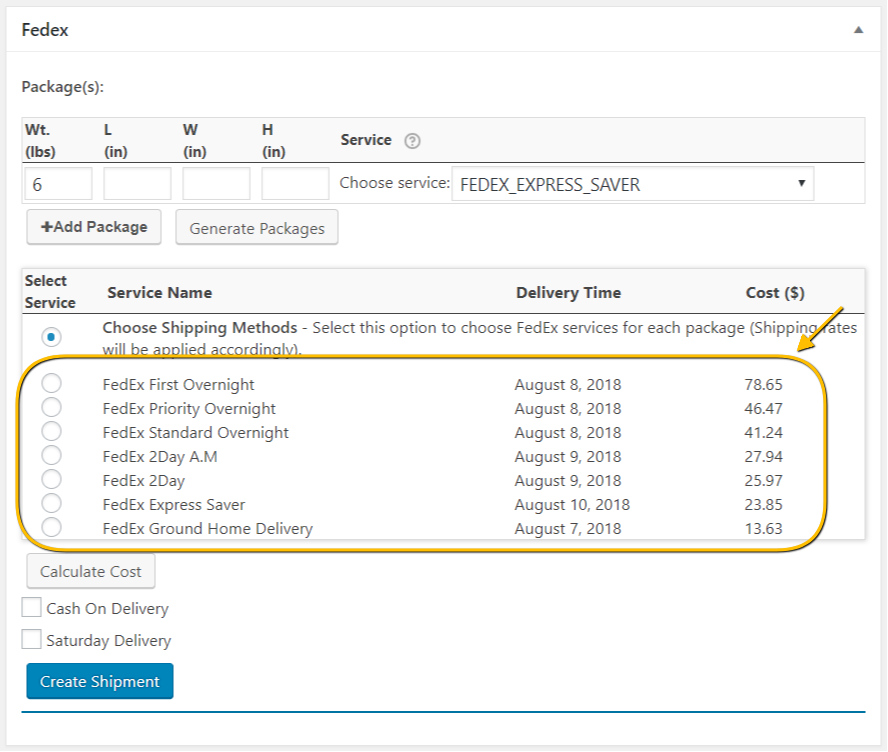The height and width of the screenshot is (752, 888).
Task: Click the Add Package button
Action: click(x=94, y=227)
